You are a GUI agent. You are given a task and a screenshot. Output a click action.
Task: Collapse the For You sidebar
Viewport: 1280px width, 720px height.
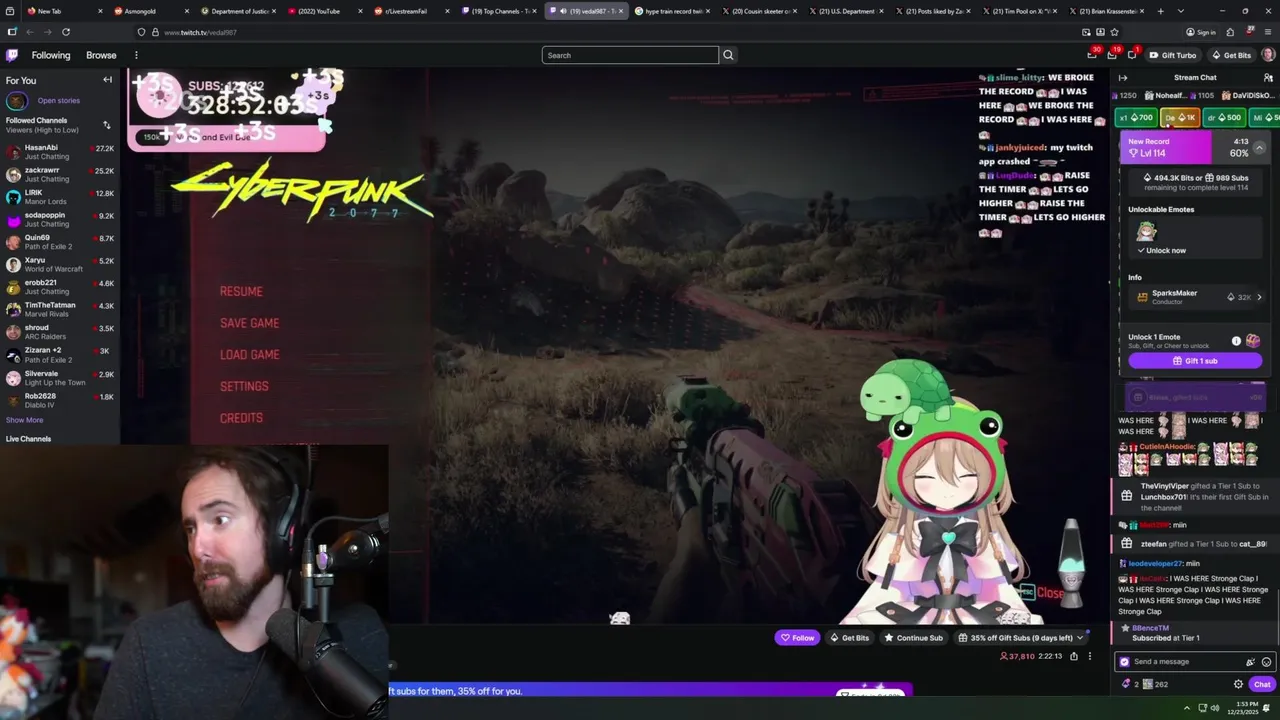pyautogui.click(x=107, y=80)
